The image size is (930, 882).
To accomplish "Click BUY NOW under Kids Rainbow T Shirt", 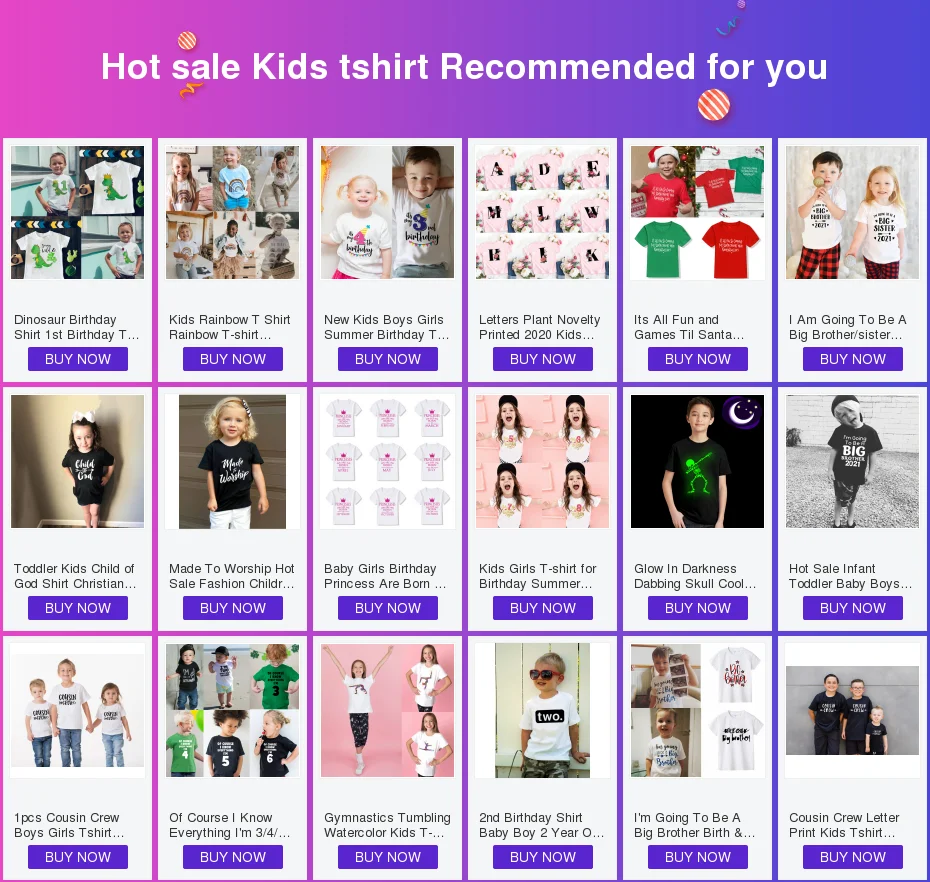I will pyautogui.click(x=232, y=359).
